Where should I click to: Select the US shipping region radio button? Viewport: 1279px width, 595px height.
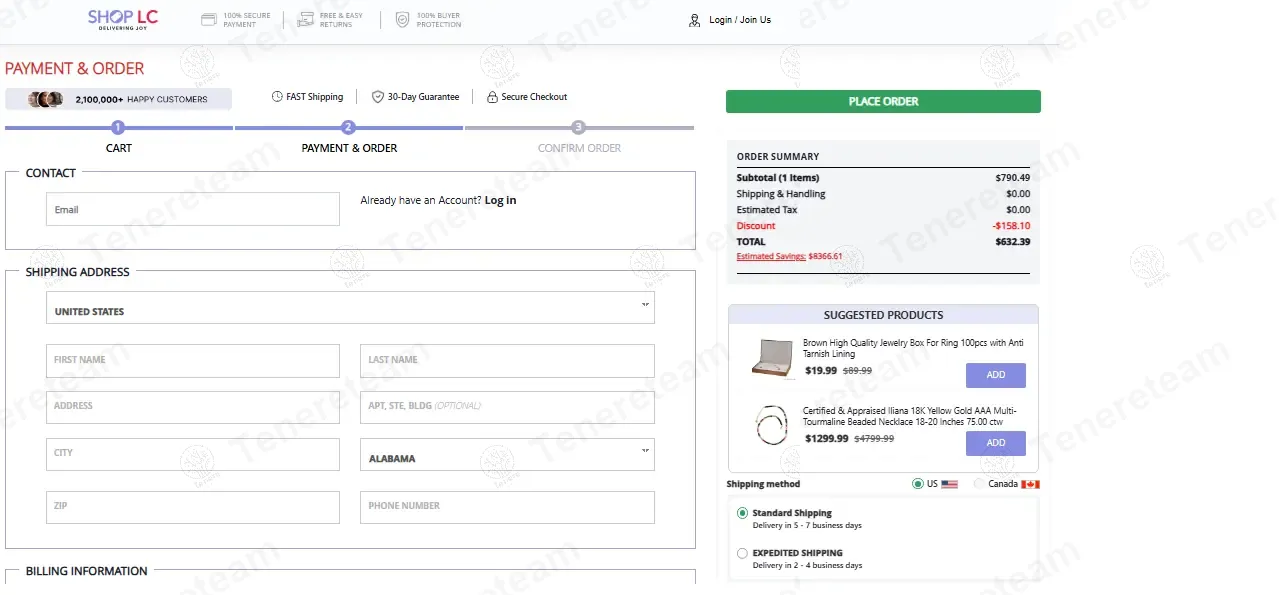coord(918,484)
